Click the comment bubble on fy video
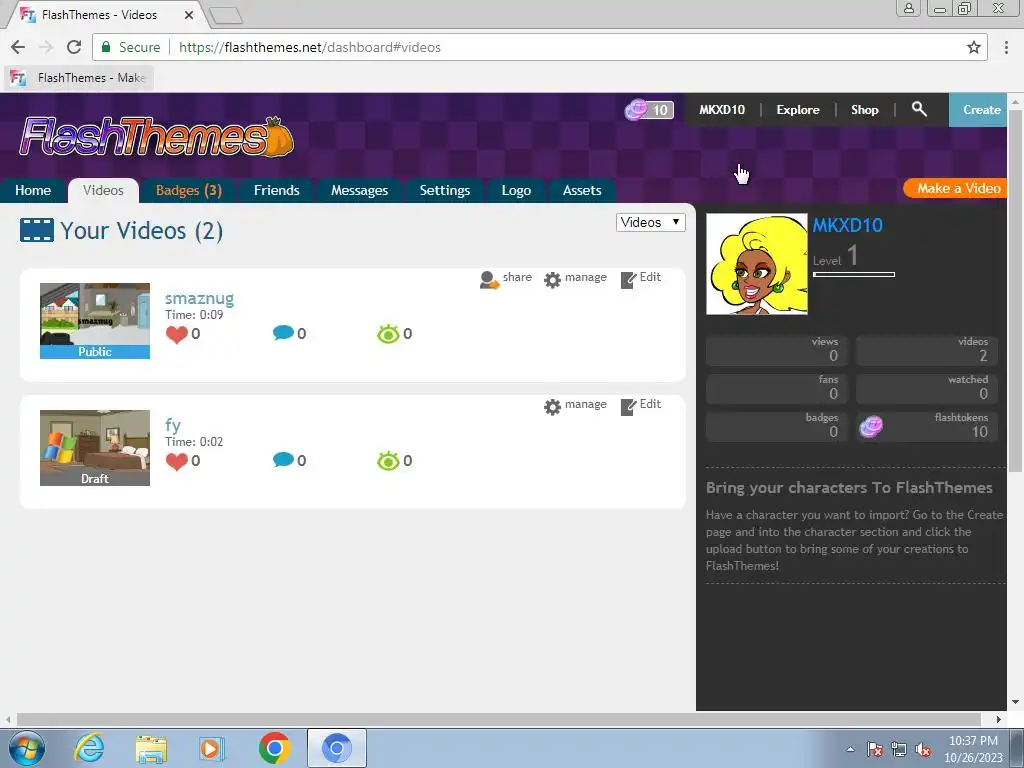Viewport: 1024px width, 768px height. (283, 460)
